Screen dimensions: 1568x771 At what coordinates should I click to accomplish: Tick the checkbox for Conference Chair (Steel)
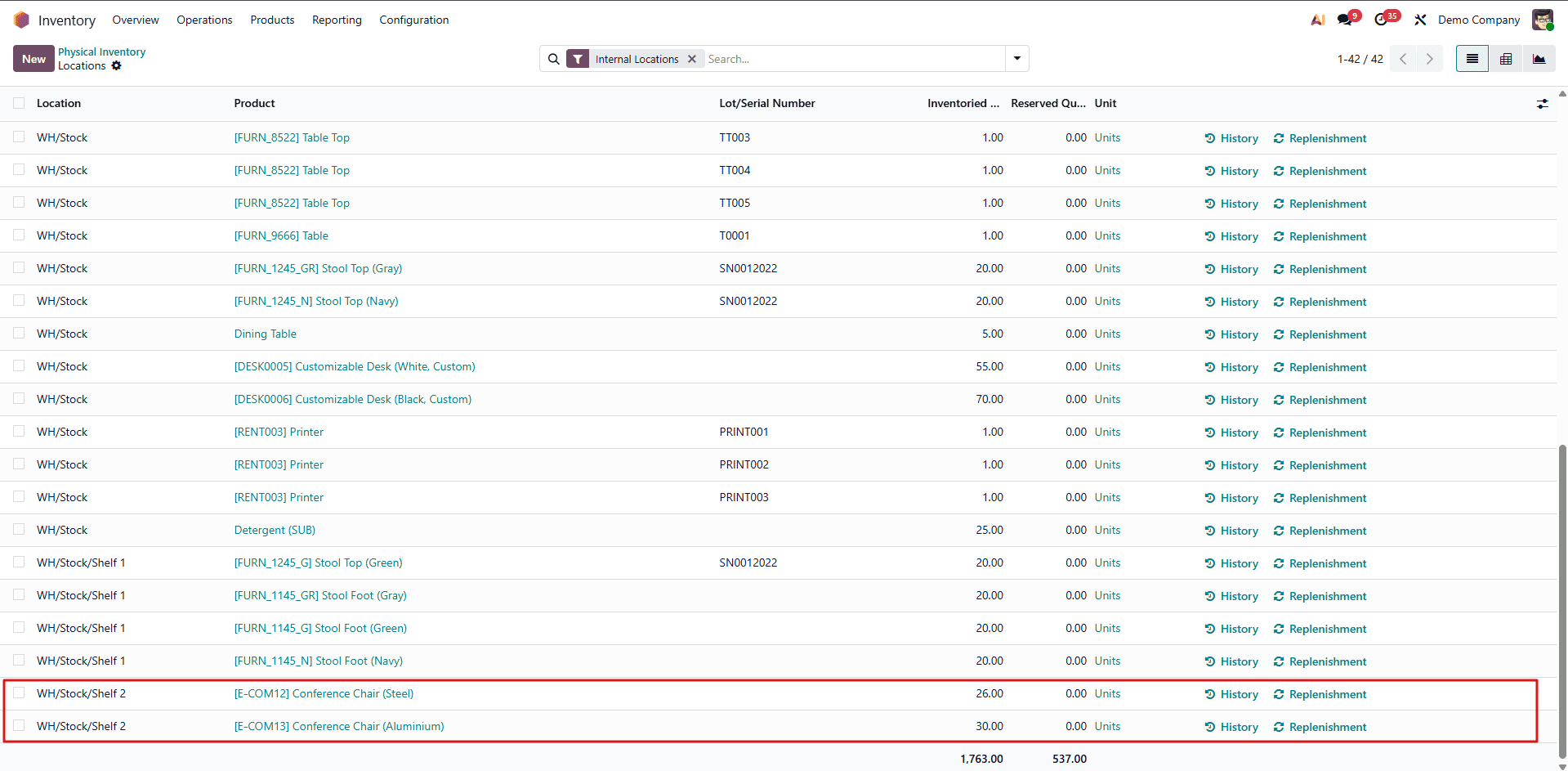(x=18, y=693)
